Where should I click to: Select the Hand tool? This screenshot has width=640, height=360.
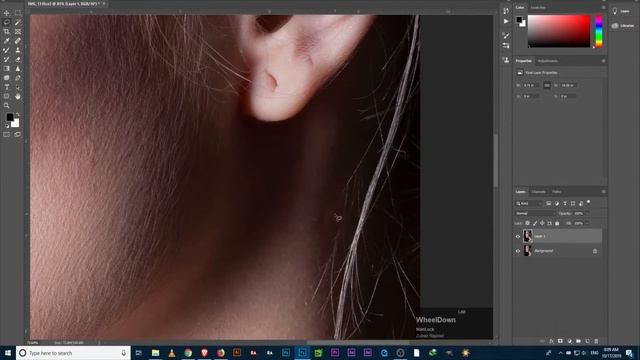coord(18,96)
